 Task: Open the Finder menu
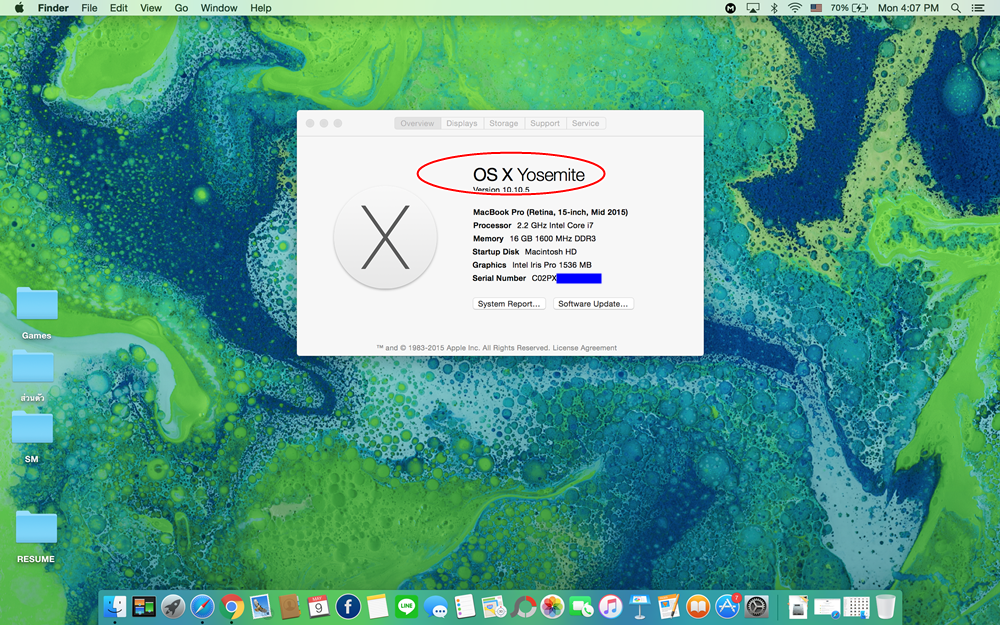click(53, 8)
